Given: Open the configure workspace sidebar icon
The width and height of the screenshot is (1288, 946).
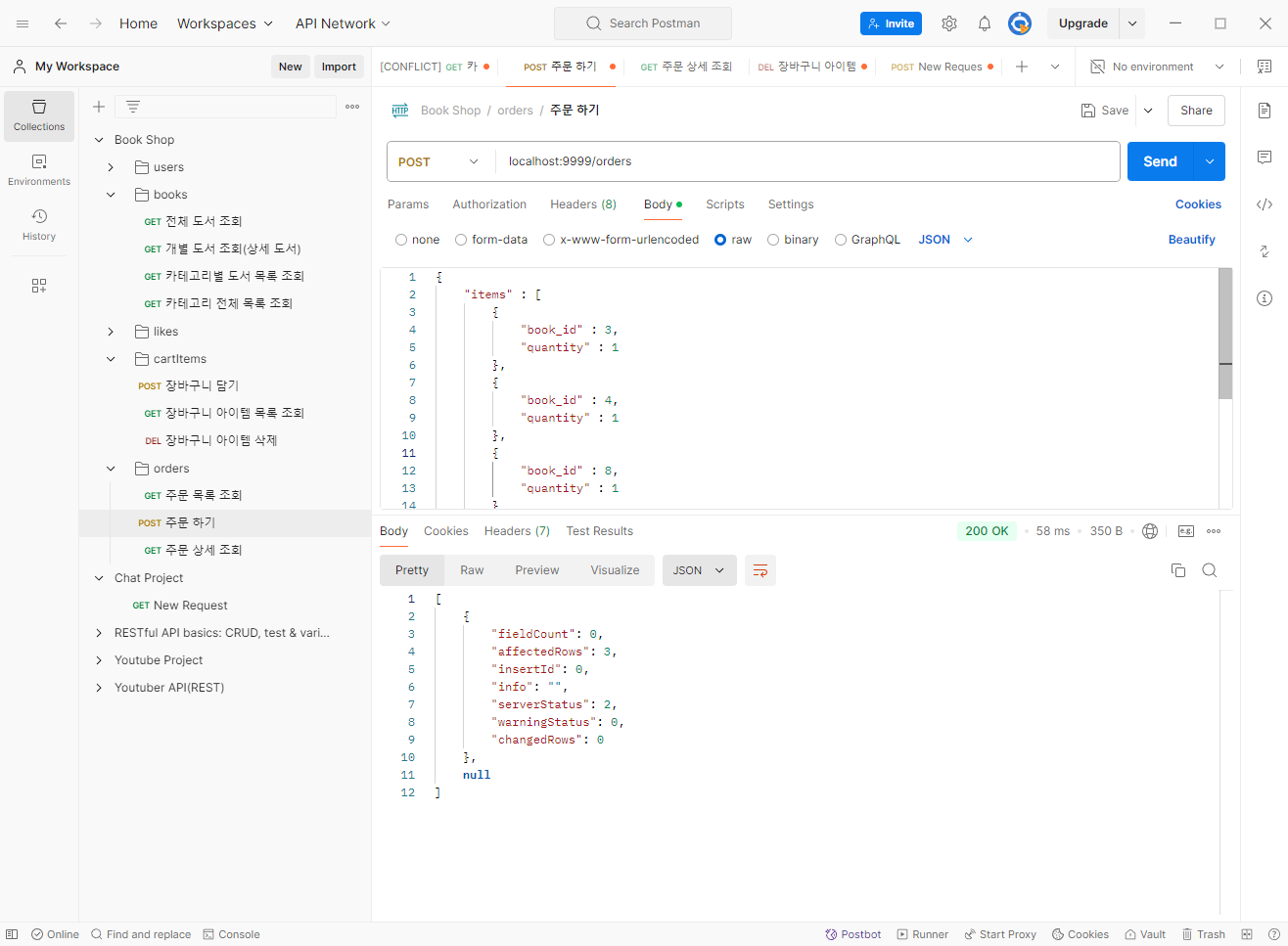Looking at the screenshot, I should pyautogui.click(x=39, y=286).
